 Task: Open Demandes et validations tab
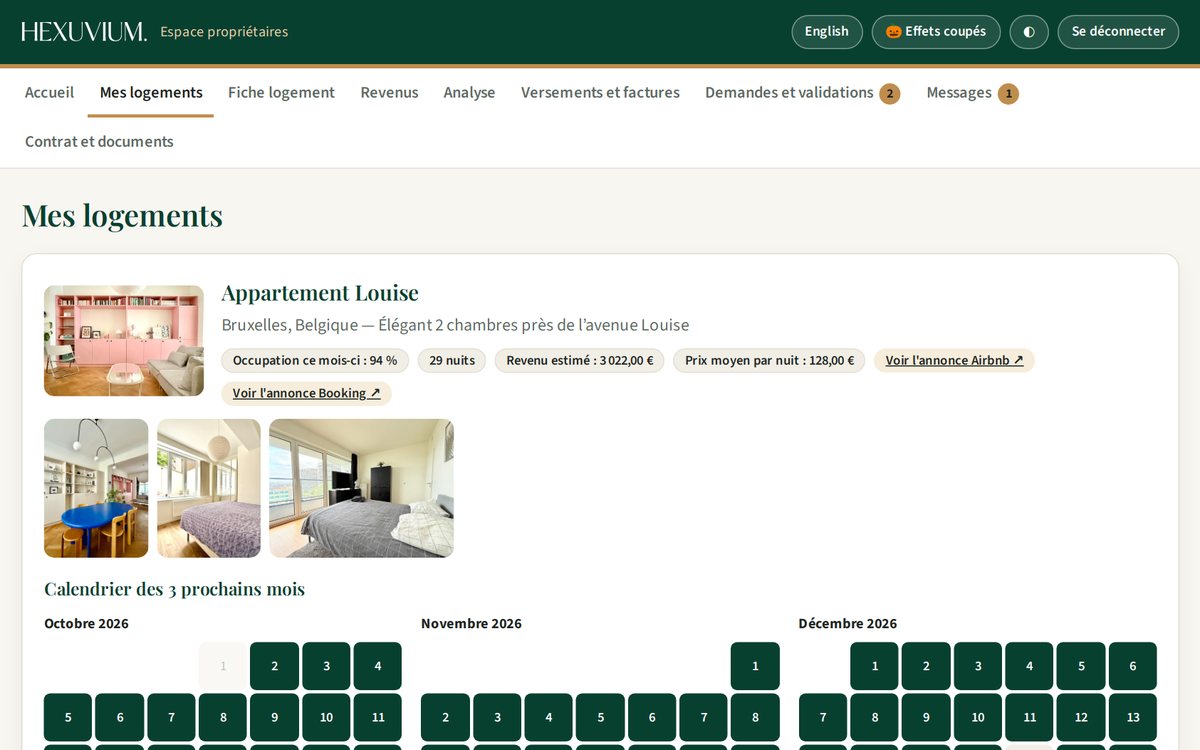[802, 93]
